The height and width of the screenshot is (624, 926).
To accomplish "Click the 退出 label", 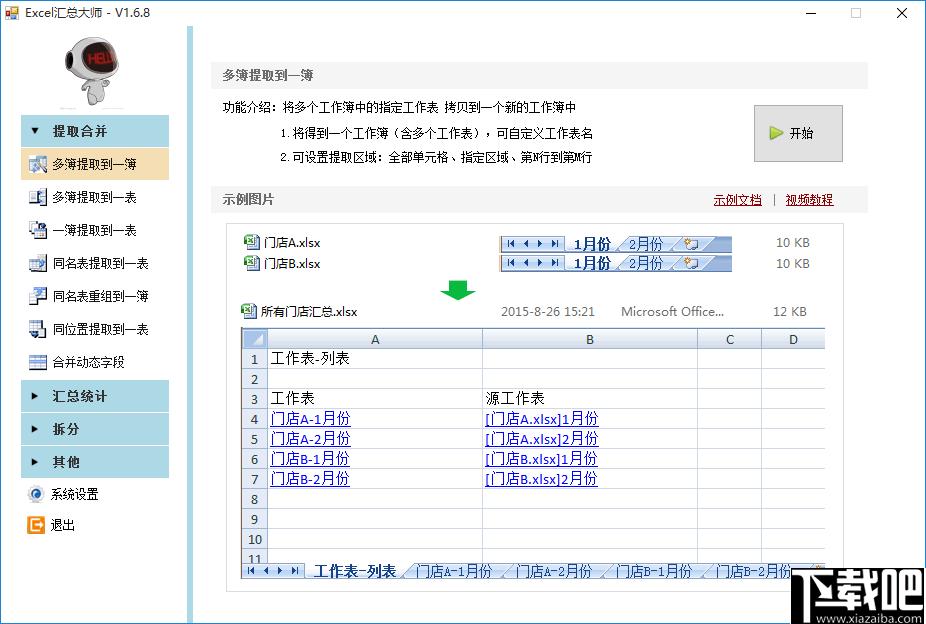I will click(63, 525).
